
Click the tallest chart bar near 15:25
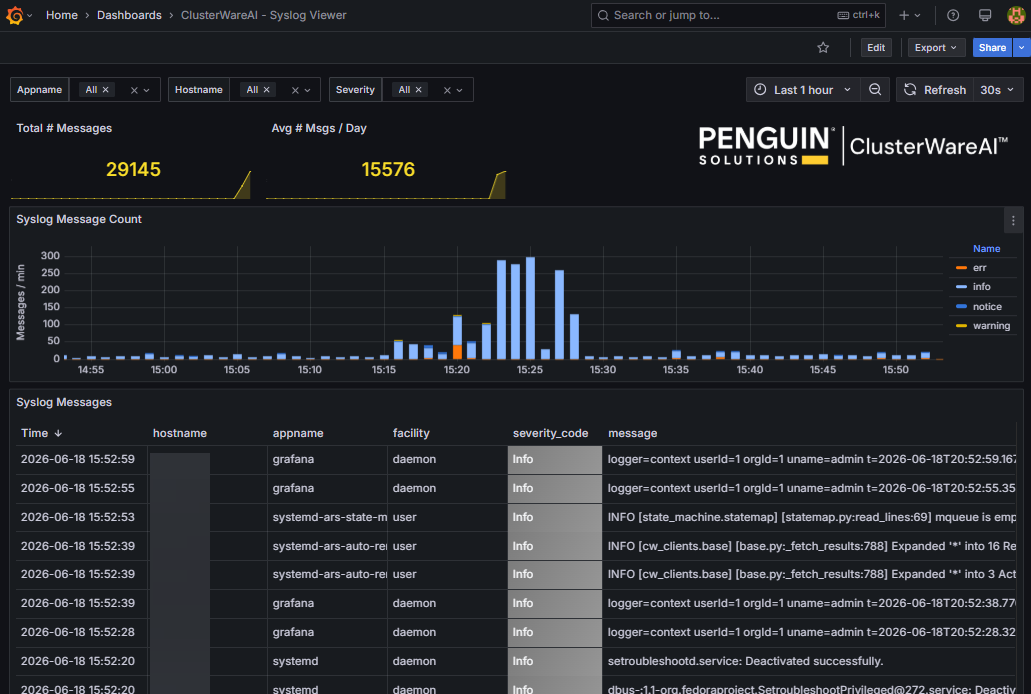(x=530, y=308)
